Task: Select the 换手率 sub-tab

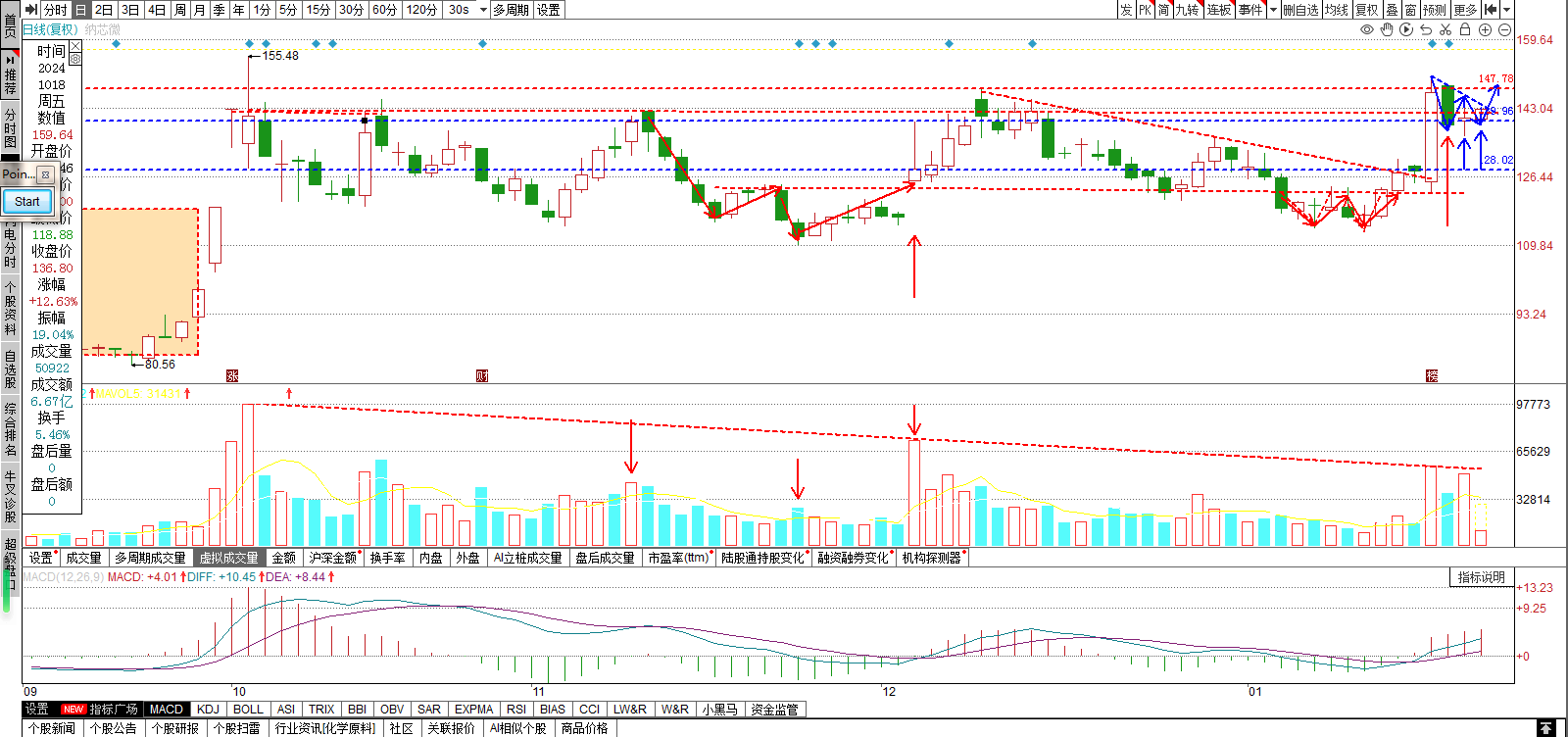Action: pyautogui.click(x=388, y=558)
